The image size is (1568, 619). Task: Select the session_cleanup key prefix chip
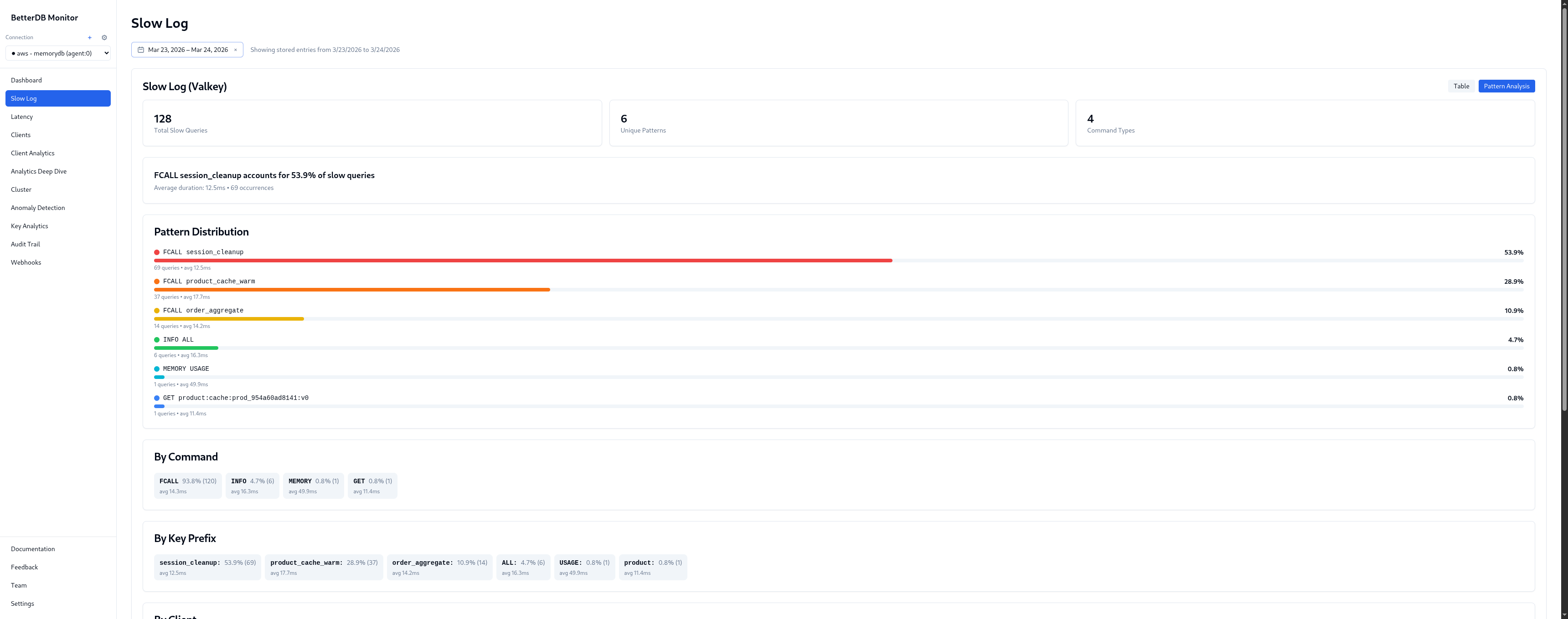207,568
